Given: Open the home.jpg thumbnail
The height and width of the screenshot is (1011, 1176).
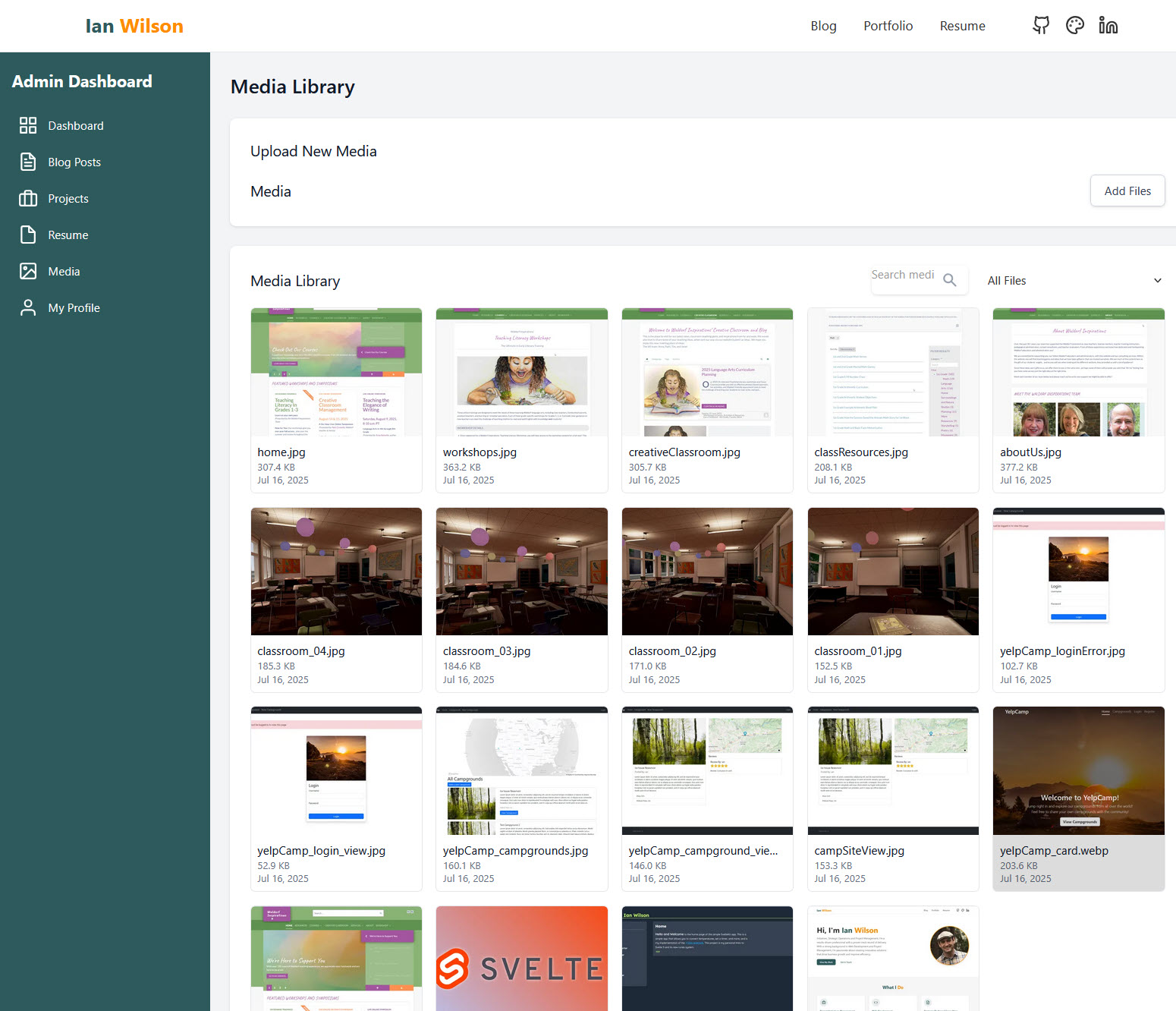Looking at the screenshot, I should [336, 372].
